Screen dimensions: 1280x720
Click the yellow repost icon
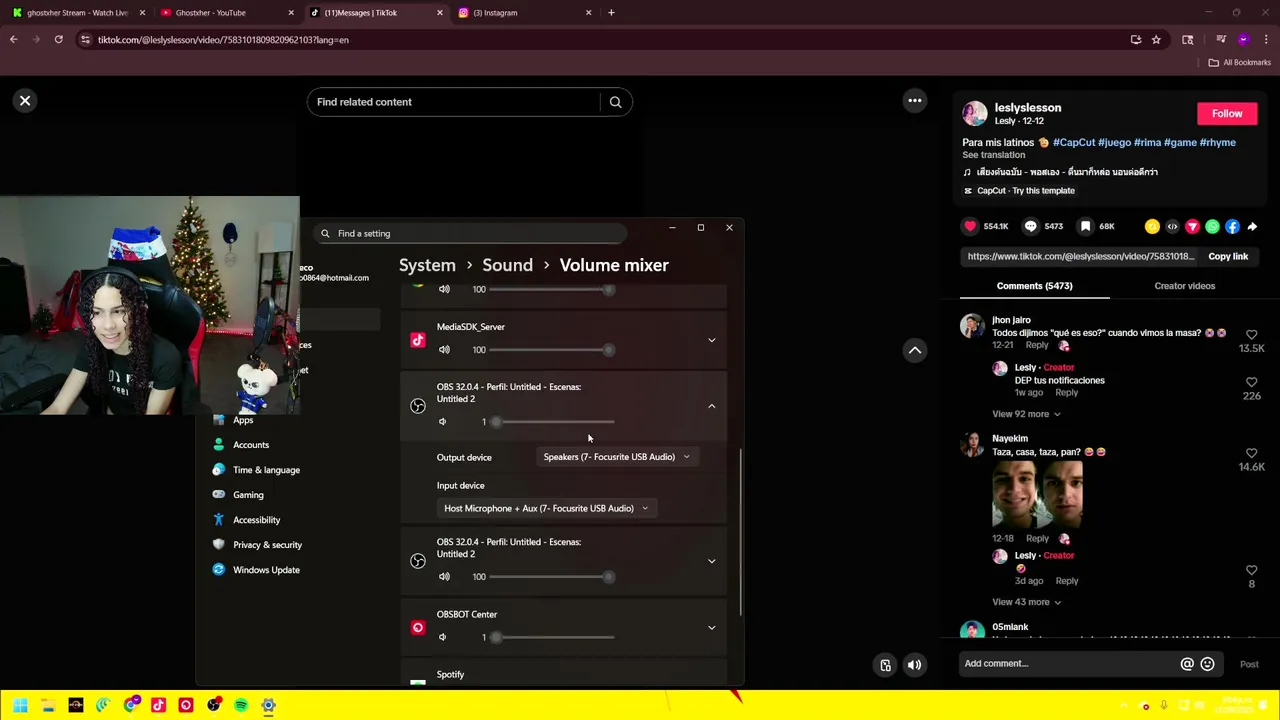pyautogui.click(x=1152, y=227)
